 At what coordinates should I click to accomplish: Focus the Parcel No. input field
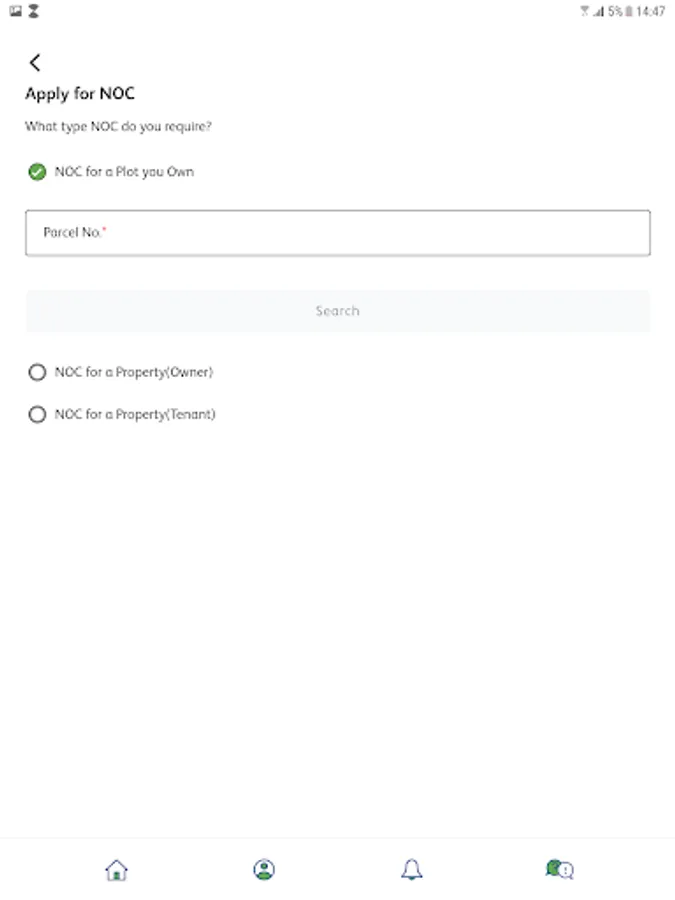click(x=337, y=232)
